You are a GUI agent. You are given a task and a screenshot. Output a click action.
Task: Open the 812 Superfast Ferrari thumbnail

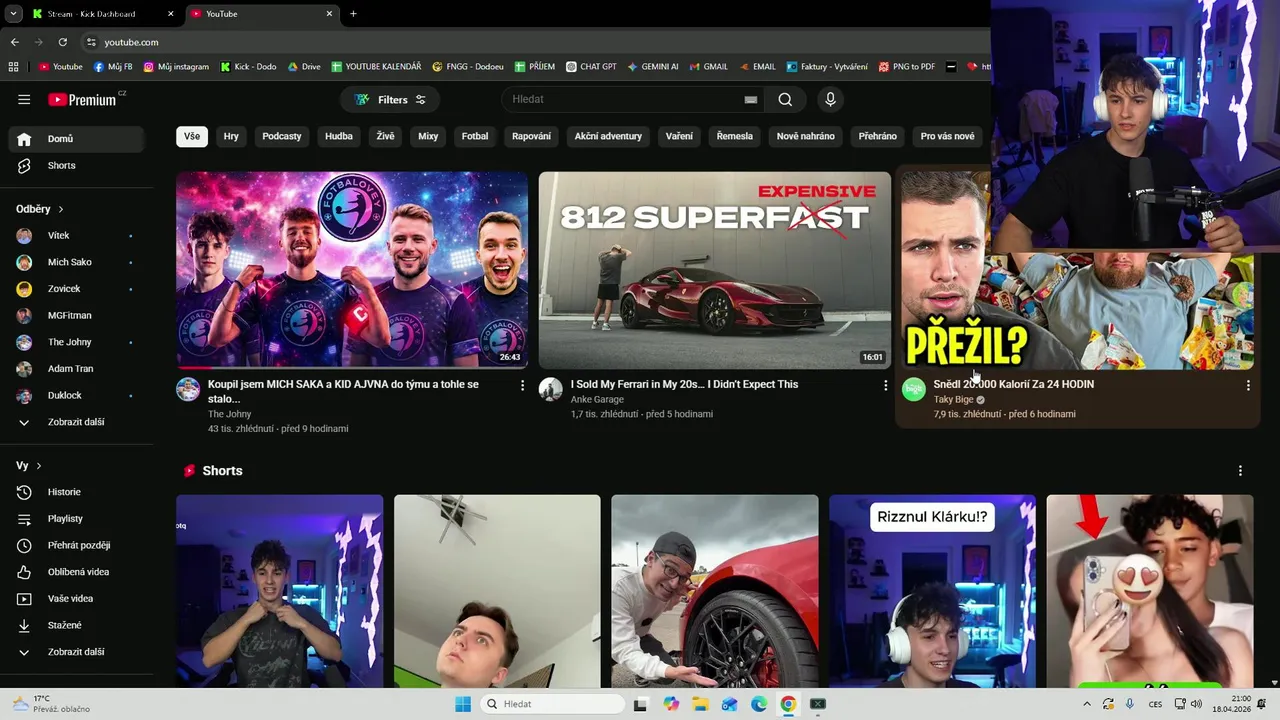coord(714,270)
